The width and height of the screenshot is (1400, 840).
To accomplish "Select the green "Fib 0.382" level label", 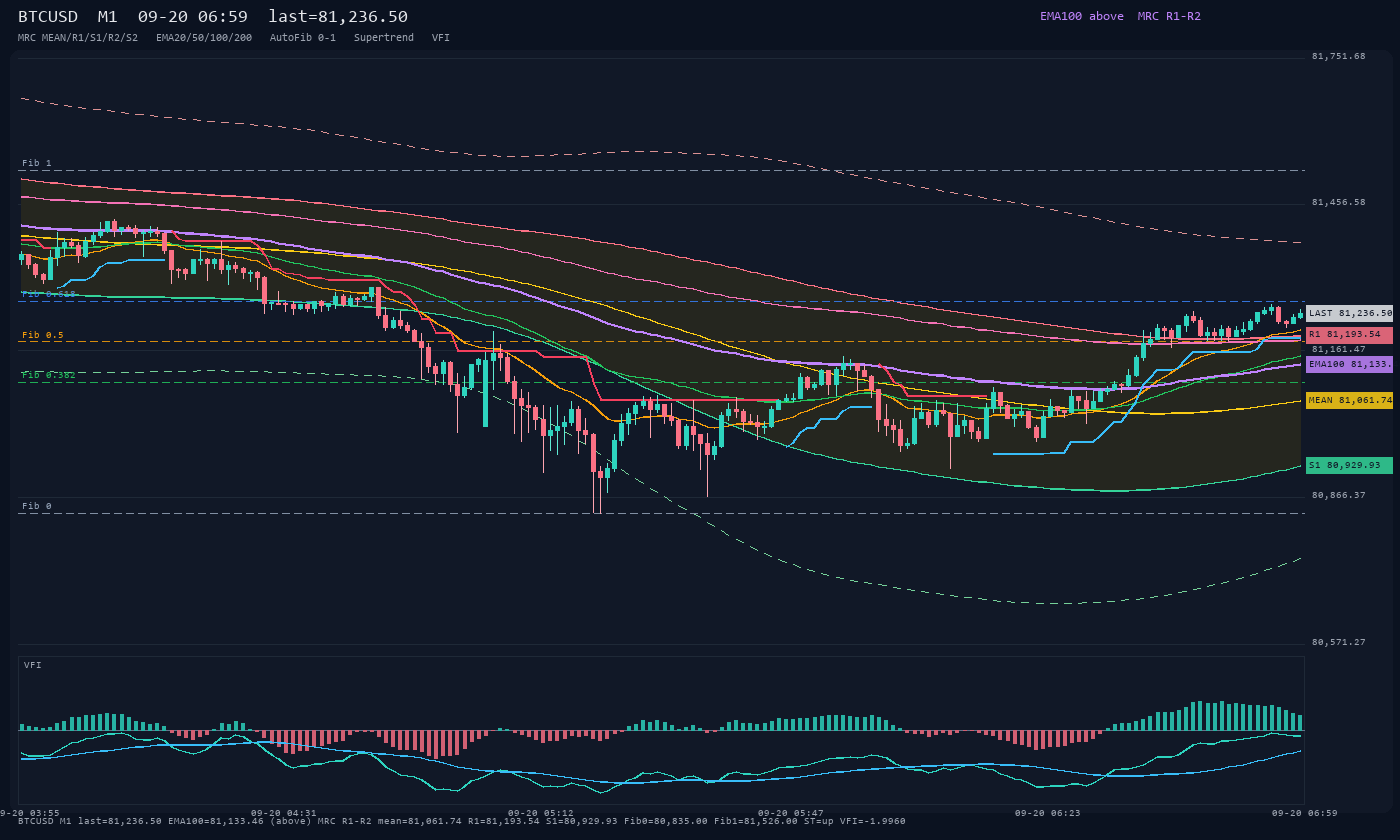I will [x=49, y=375].
